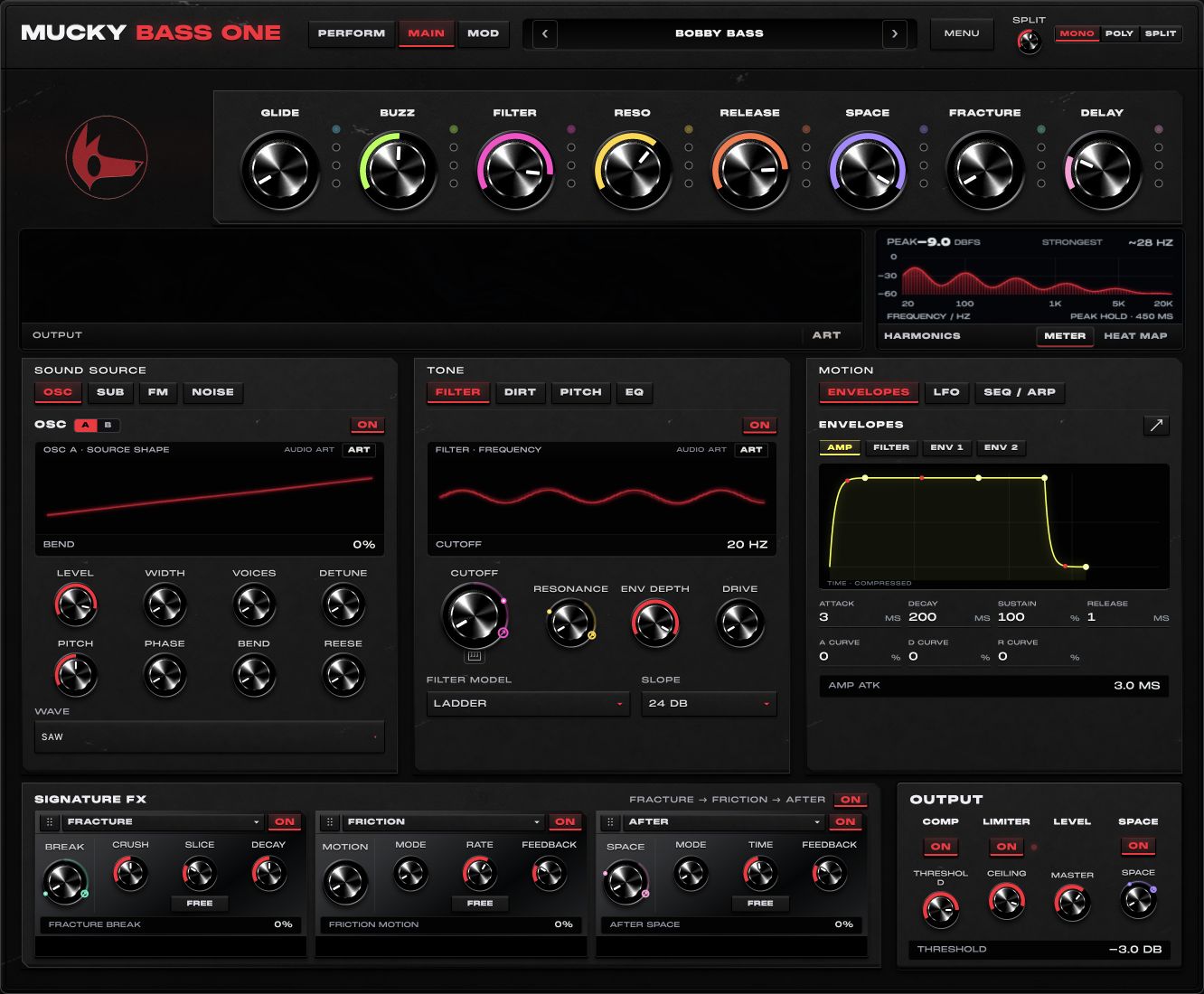Select the FM sound source tab
This screenshot has width=1204, height=994.
(158, 392)
